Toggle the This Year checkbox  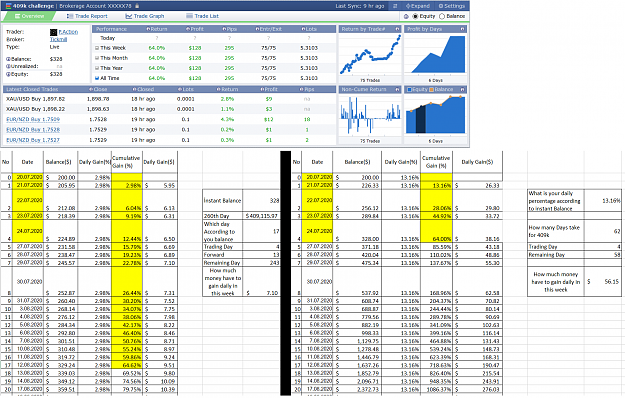pyautogui.click(x=97, y=68)
